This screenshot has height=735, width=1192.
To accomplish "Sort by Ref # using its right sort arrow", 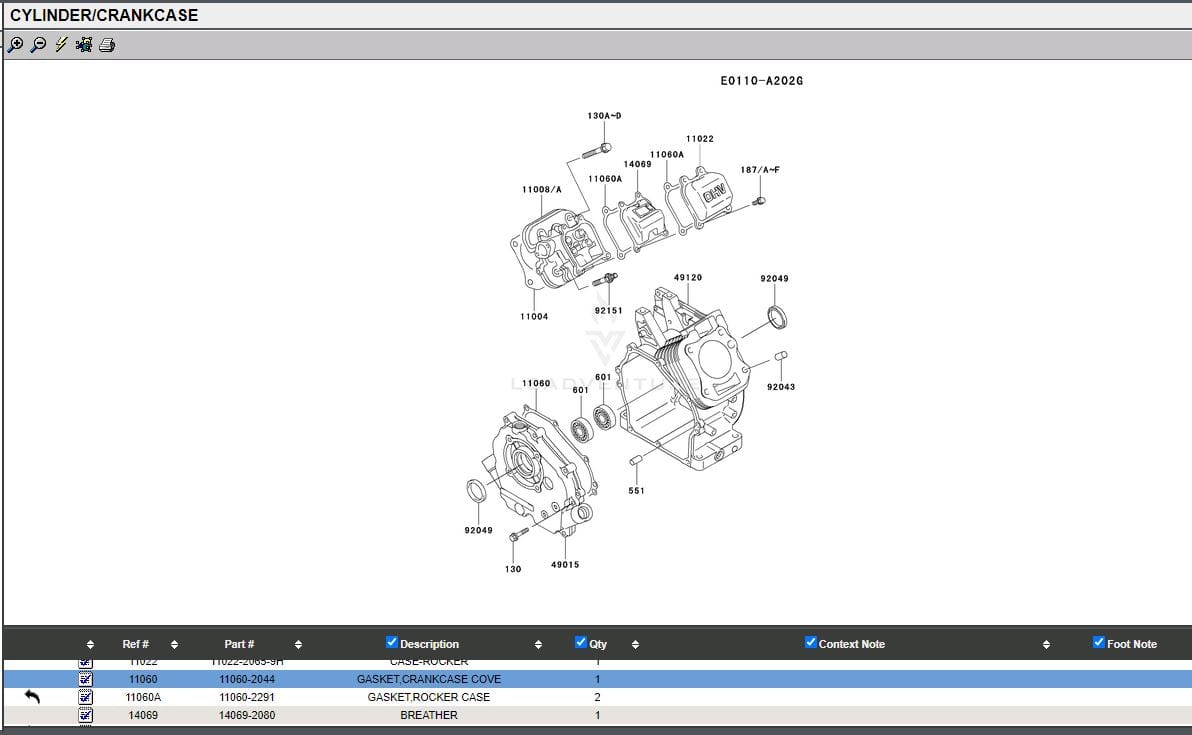I will (x=174, y=644).
